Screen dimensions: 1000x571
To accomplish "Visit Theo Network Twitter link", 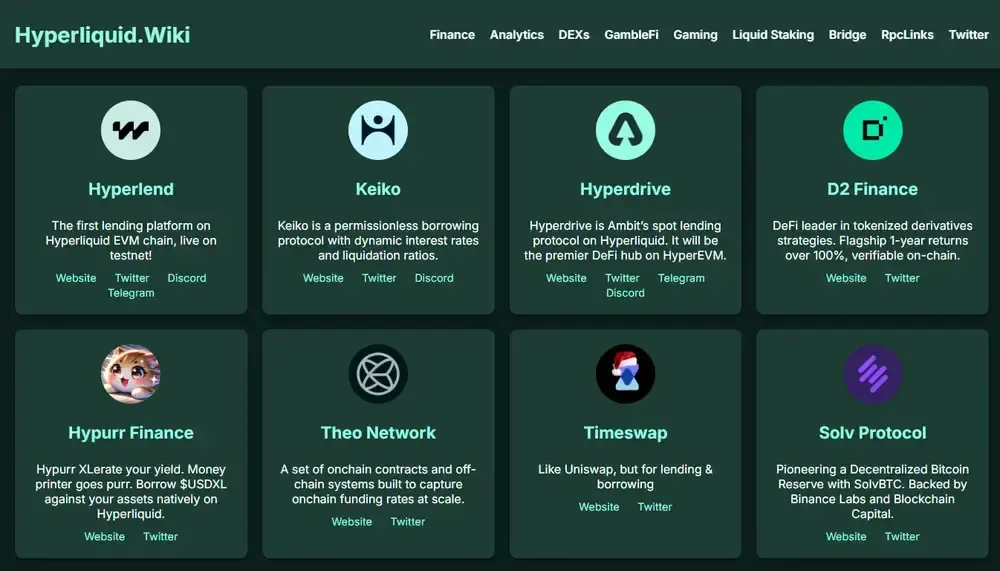I will tap(408, 522).
